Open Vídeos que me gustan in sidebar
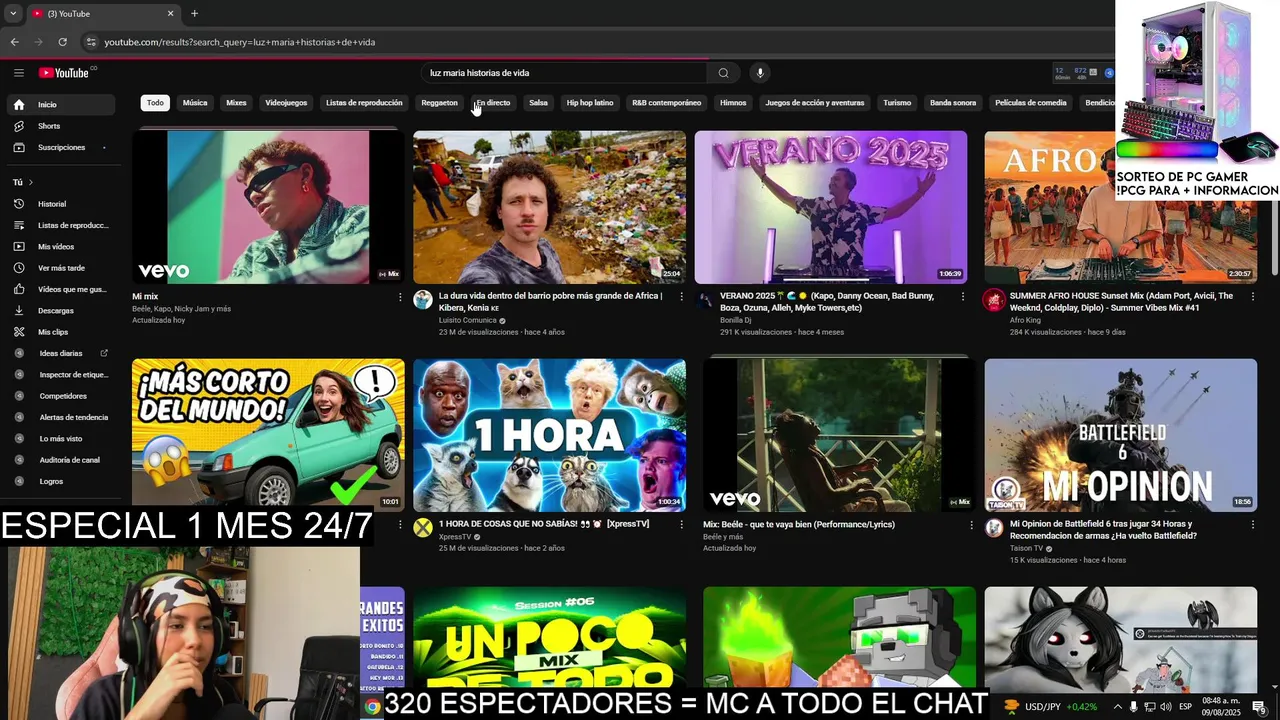1280x720 pixels. coord(62,289)
